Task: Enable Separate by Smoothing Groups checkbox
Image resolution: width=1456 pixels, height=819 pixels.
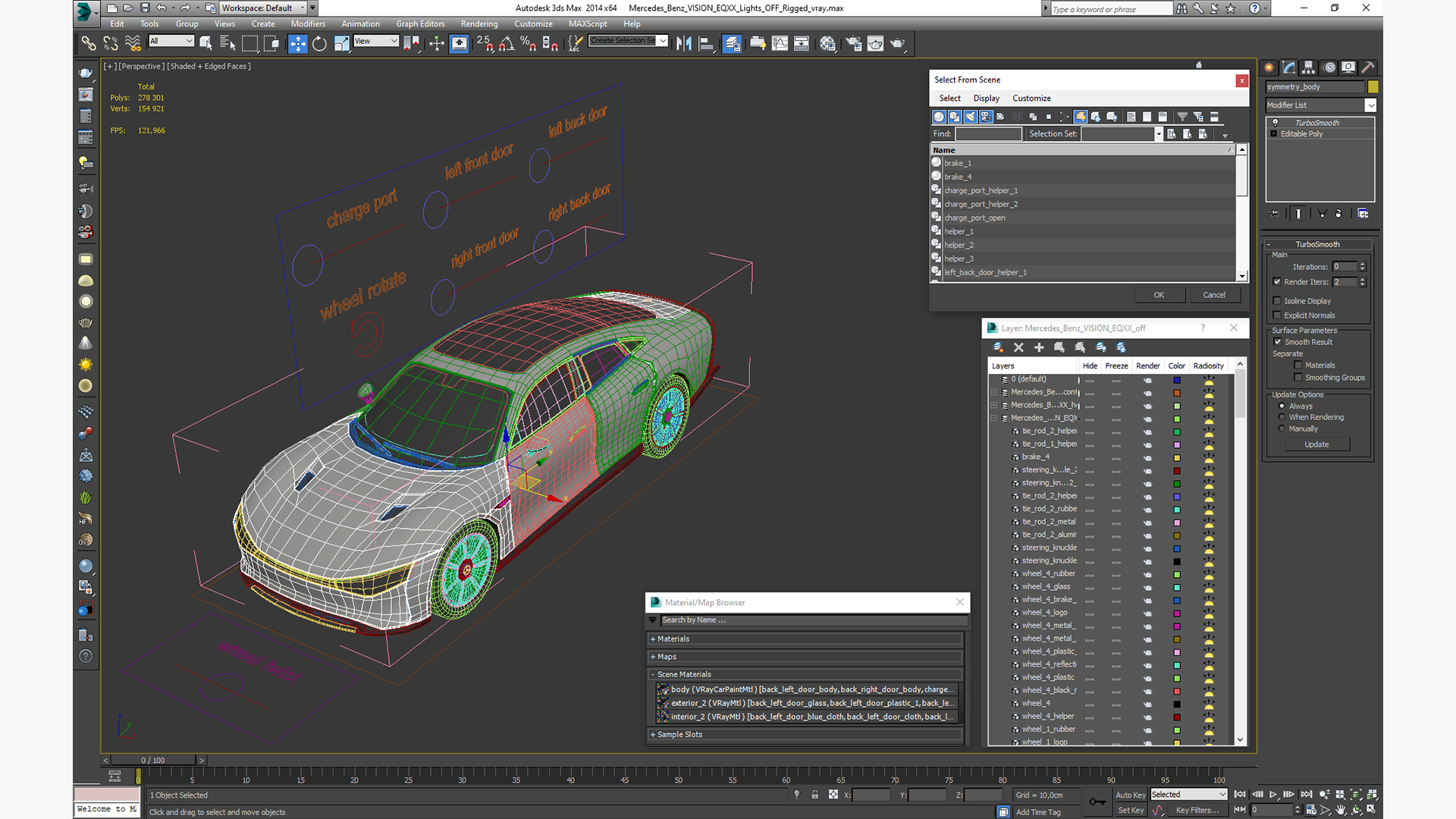Action: click(x=1298, y=378)
